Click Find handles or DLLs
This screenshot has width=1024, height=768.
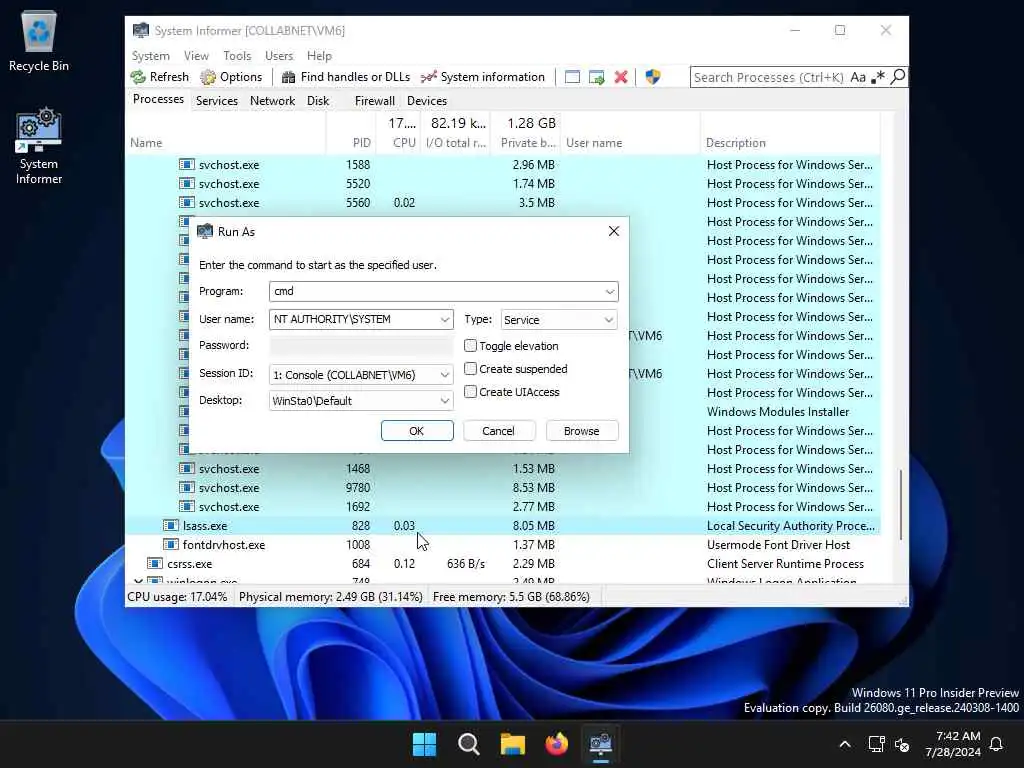pyautogui.click(x=345, y=77)
